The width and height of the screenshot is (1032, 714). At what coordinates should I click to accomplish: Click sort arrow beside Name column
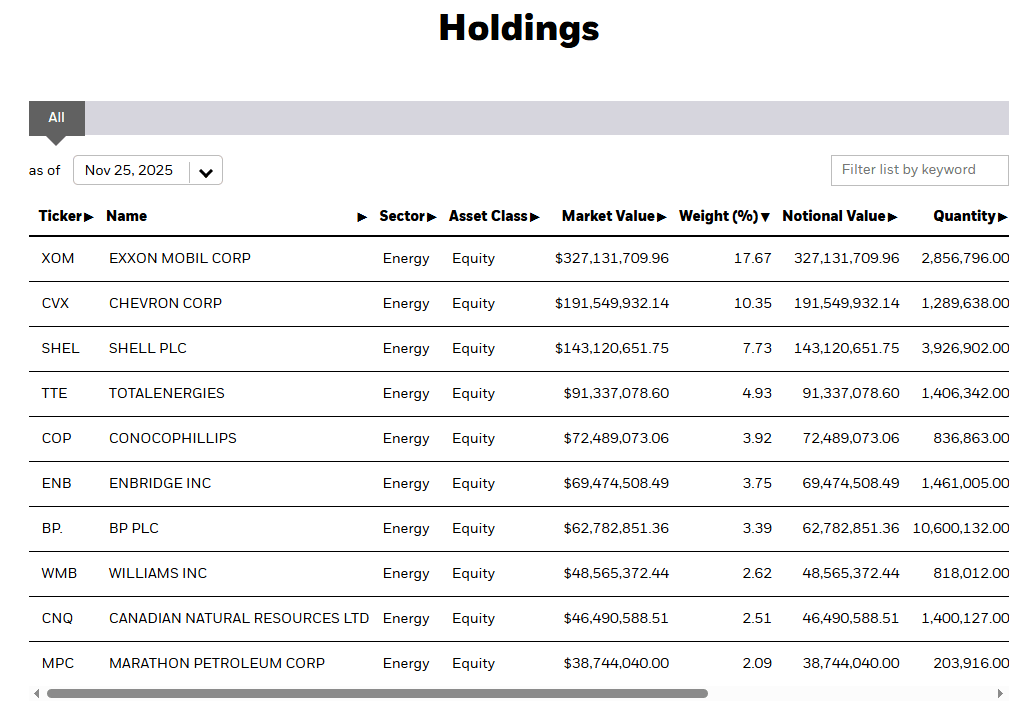coord(362,217)
